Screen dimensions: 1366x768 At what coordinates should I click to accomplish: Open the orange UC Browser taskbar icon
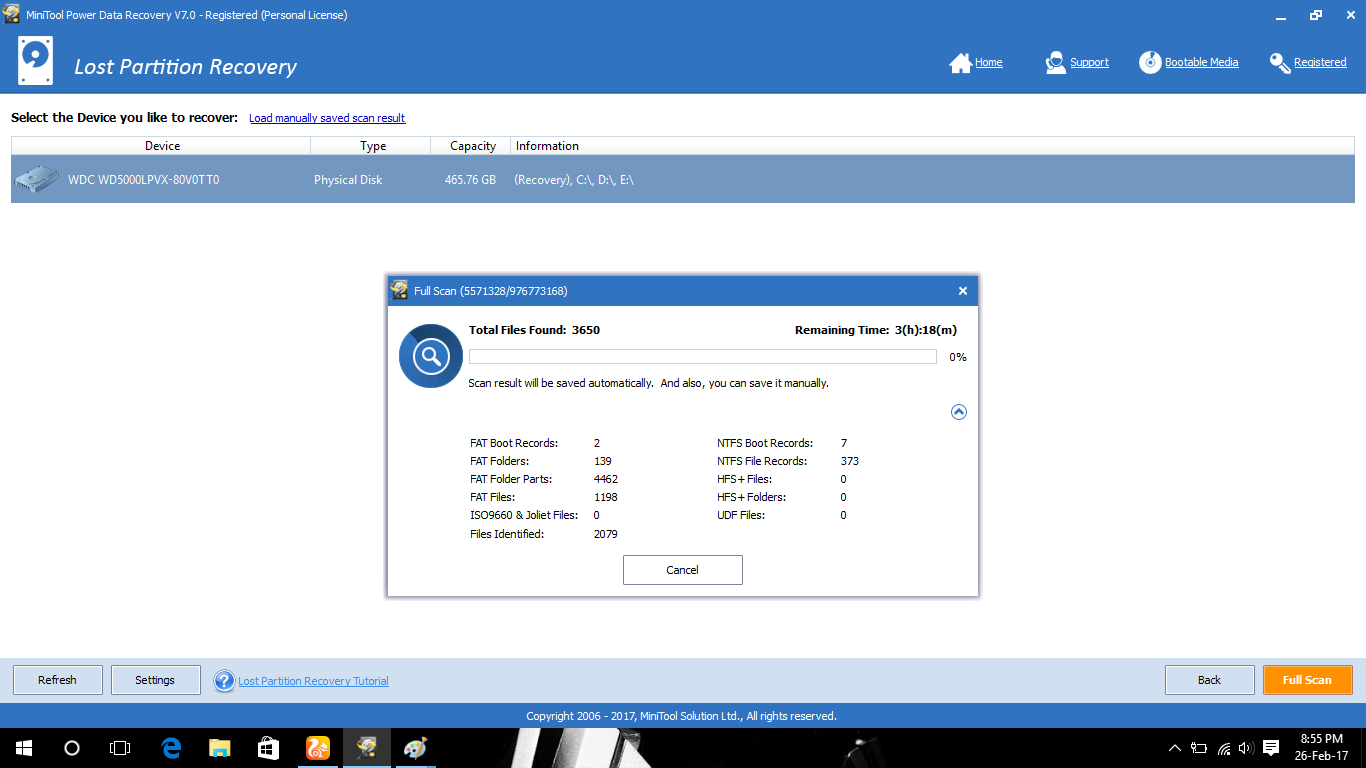coord(317,748)
